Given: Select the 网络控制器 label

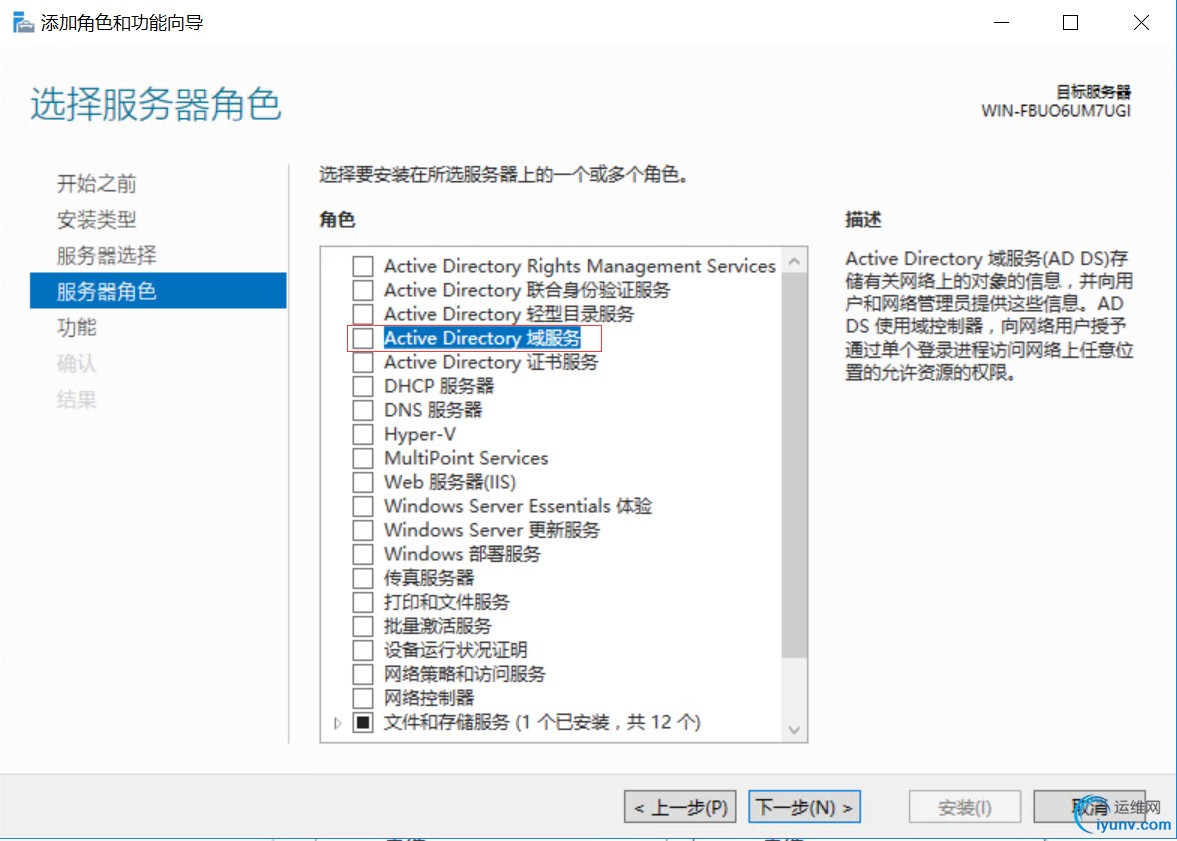Looking at the screenshot, I should click(x=429, y=698).
